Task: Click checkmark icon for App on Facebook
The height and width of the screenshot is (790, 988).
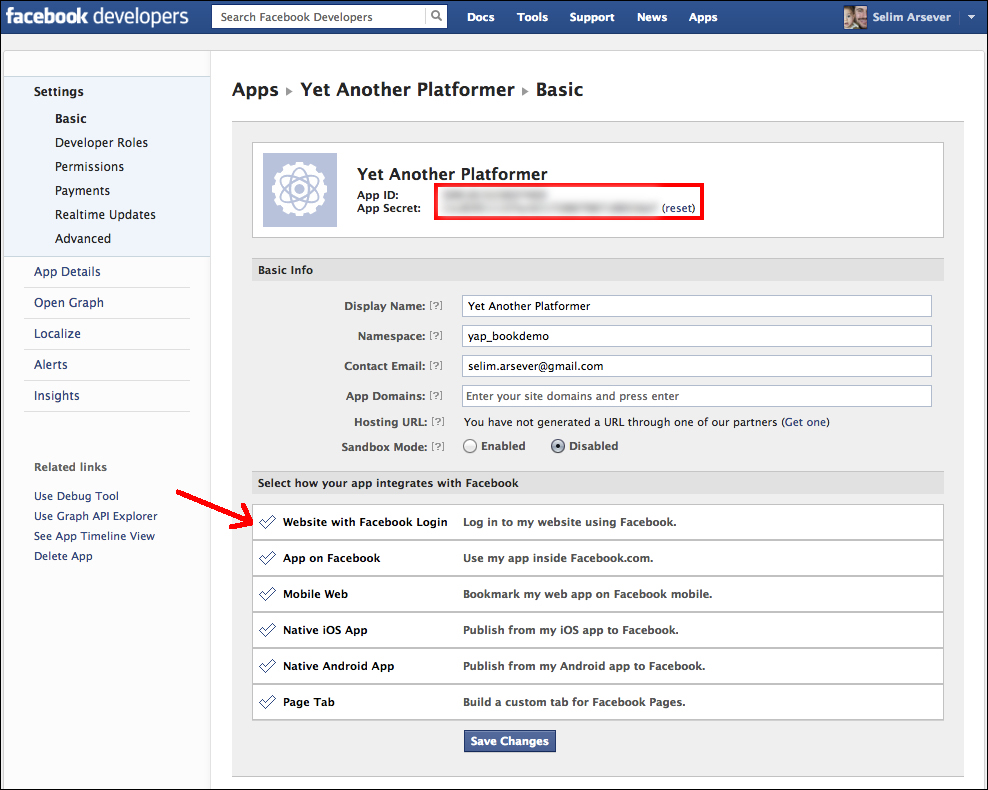Action: coord(267,558)
